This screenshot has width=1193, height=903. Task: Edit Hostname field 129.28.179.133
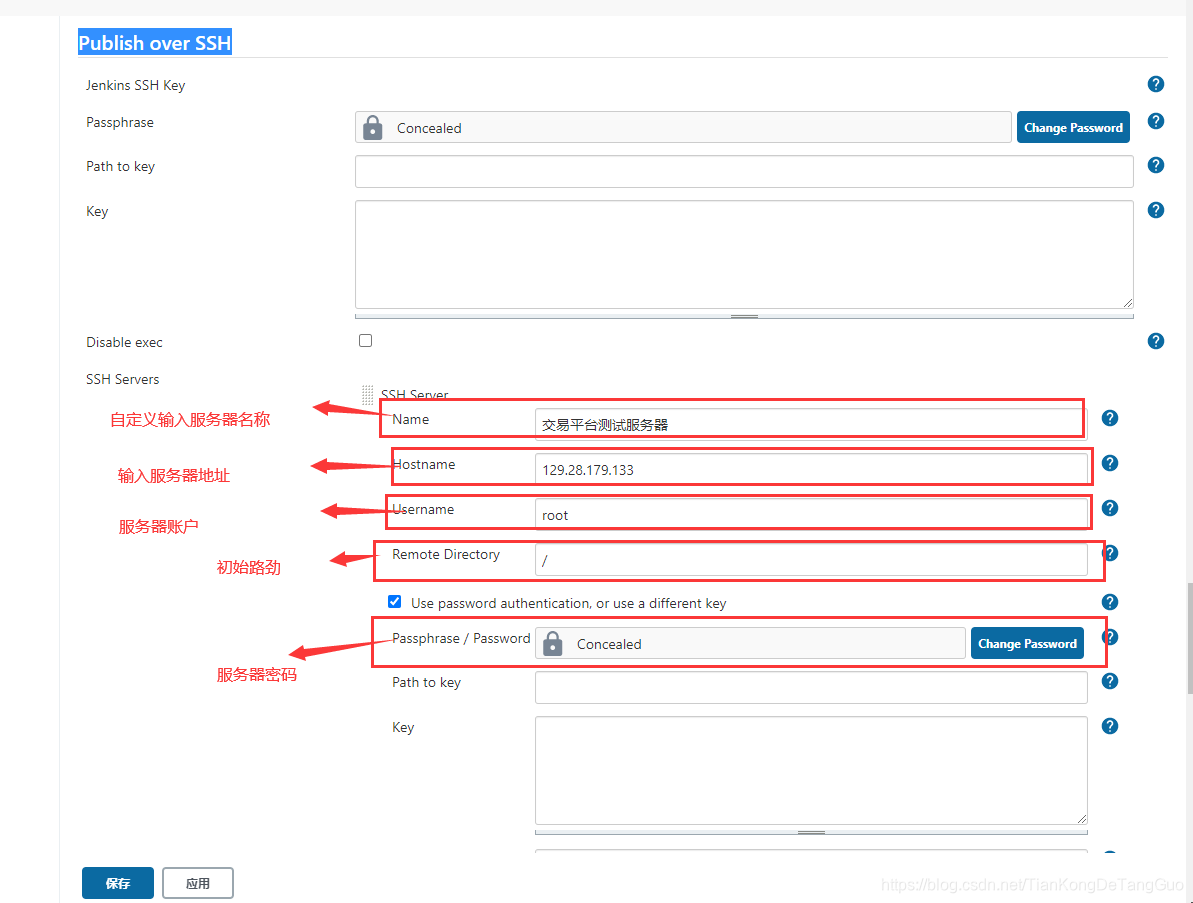[x=811, y=469]
